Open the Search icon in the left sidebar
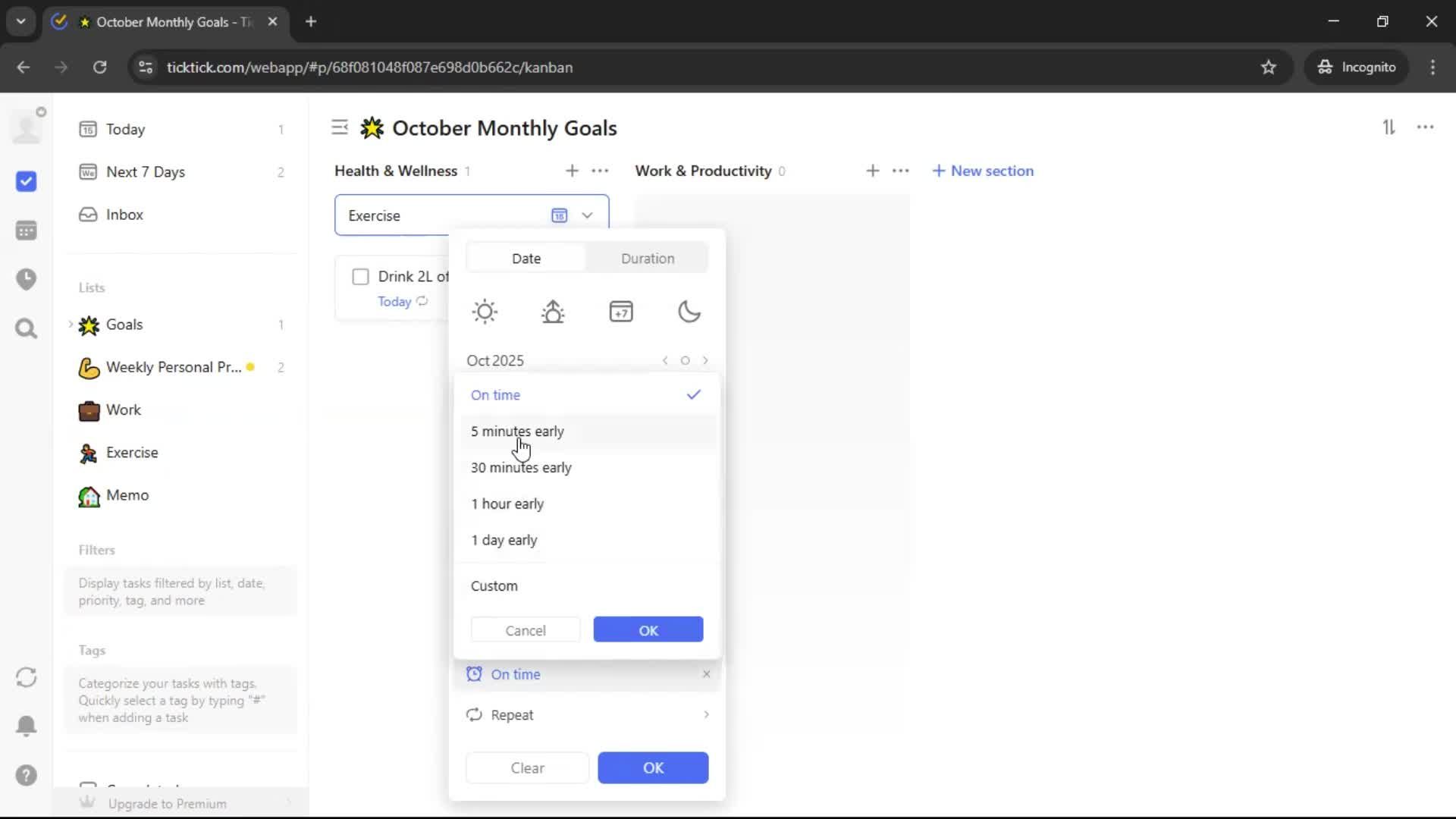This screenshot has height=819, width=1456. click(x=27, y=328)
